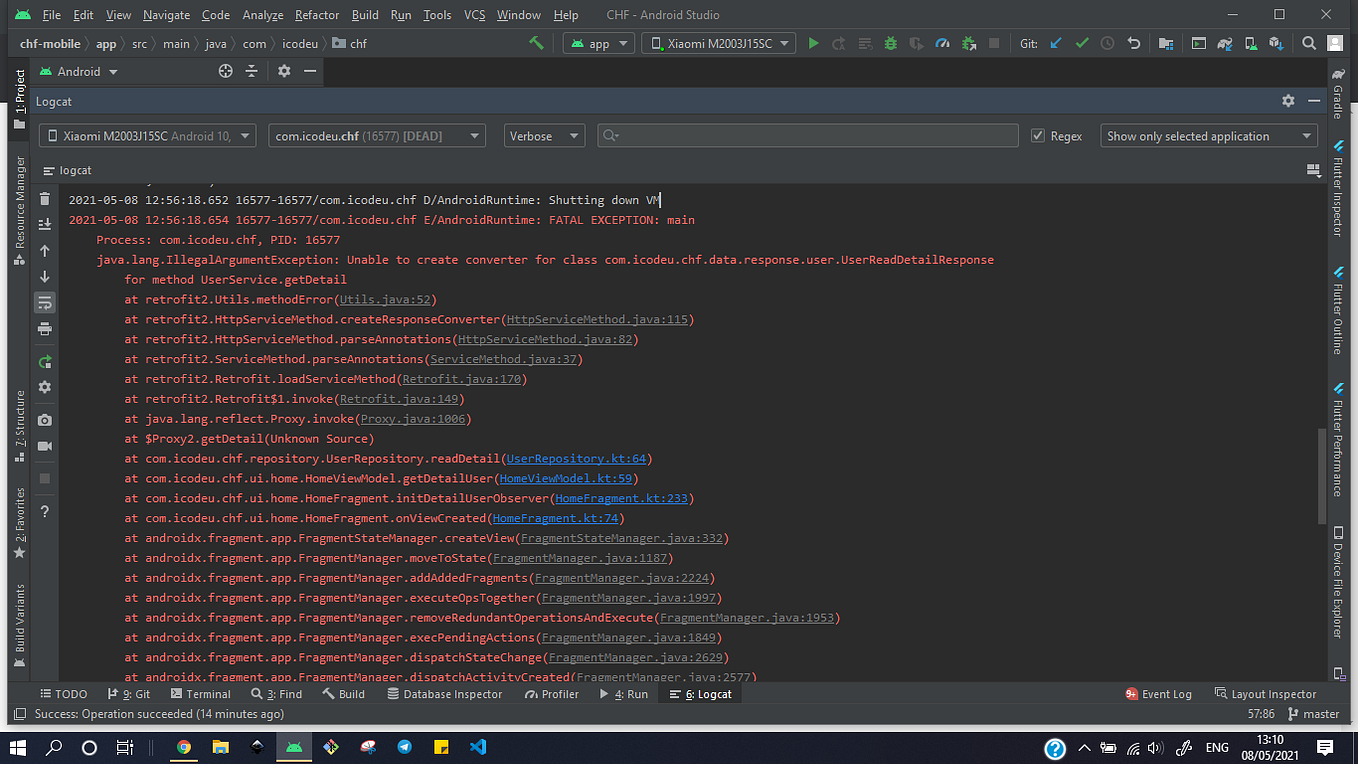Toggle the soft-wrap button in logcat
1358x764 pixels.
click(45, 302)
